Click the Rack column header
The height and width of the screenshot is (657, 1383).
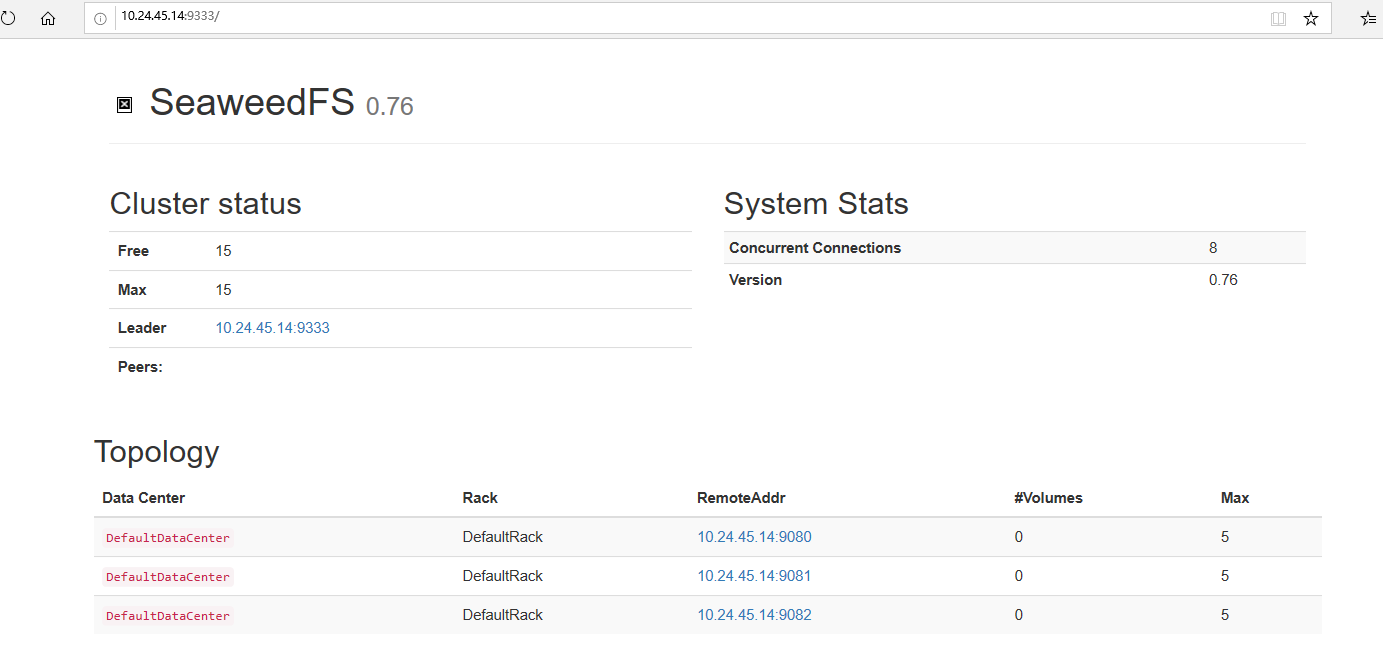[x=480, y=498]
